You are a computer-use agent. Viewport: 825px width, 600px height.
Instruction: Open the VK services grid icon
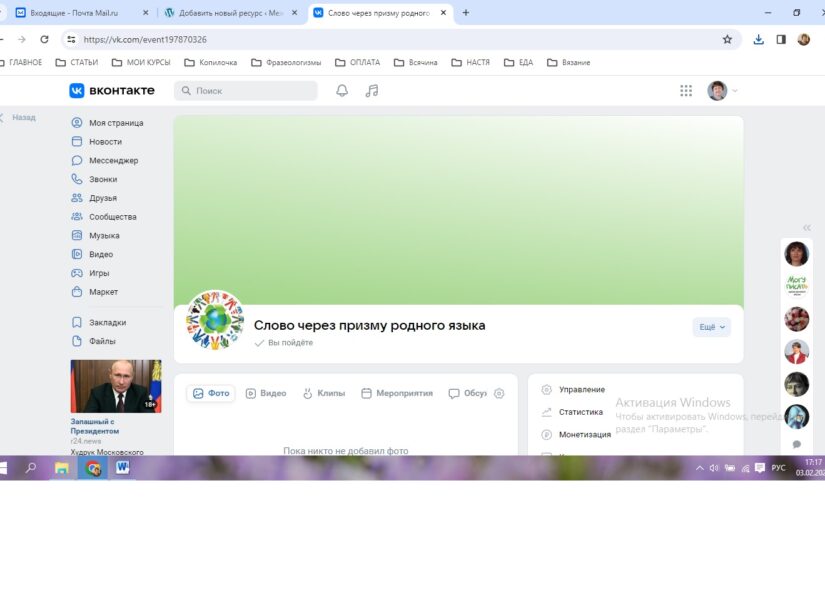pos(686,91)
